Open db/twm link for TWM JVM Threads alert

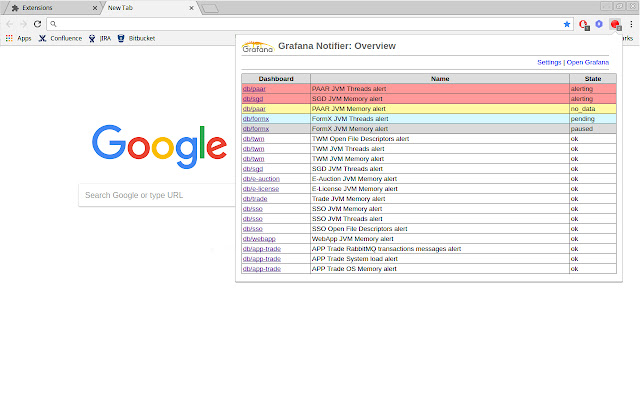(x=253, y=149)
